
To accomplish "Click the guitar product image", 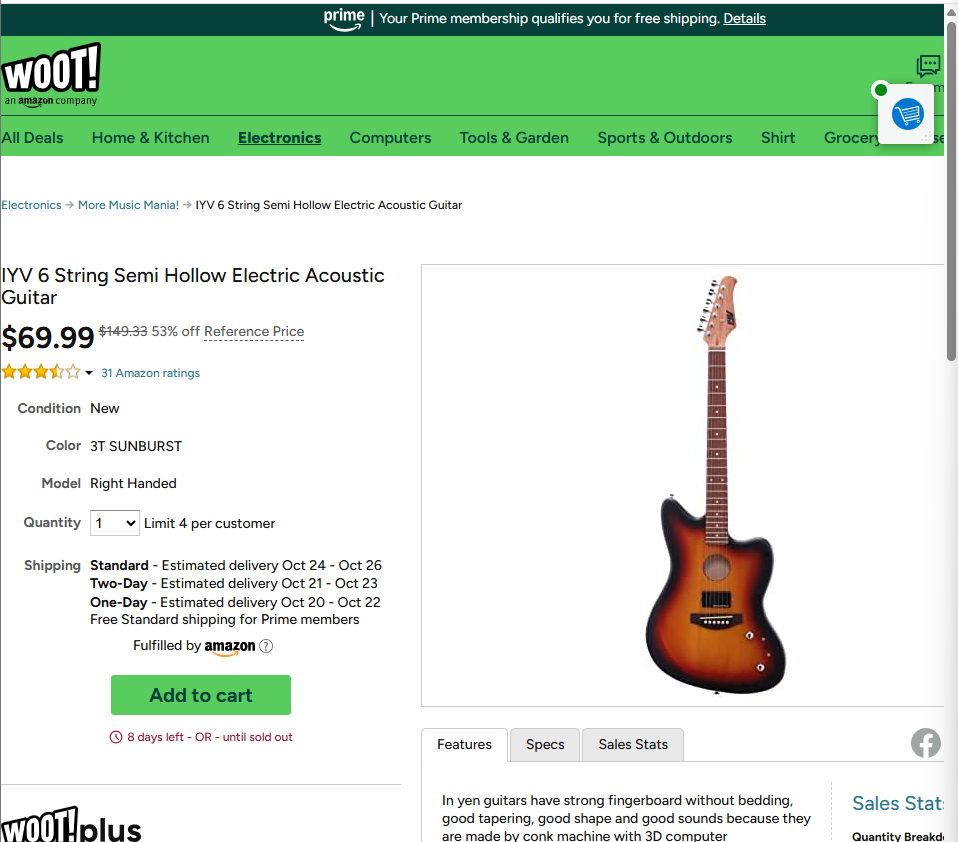I will coord(715,486).
